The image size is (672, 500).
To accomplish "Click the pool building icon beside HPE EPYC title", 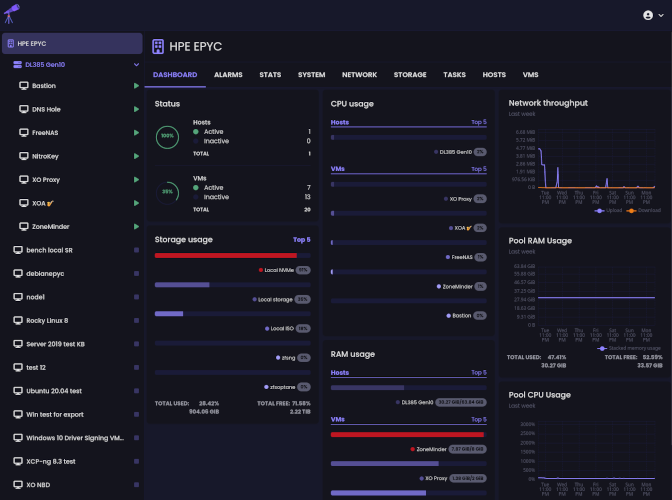I will click(158, 46).
